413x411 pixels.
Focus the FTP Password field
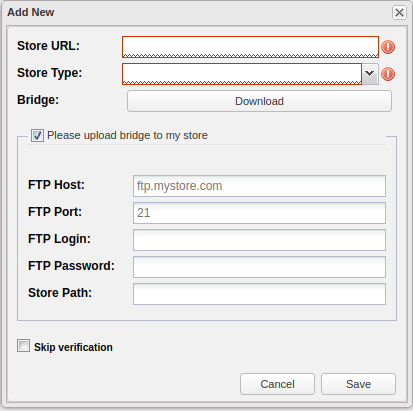[259, 267]
